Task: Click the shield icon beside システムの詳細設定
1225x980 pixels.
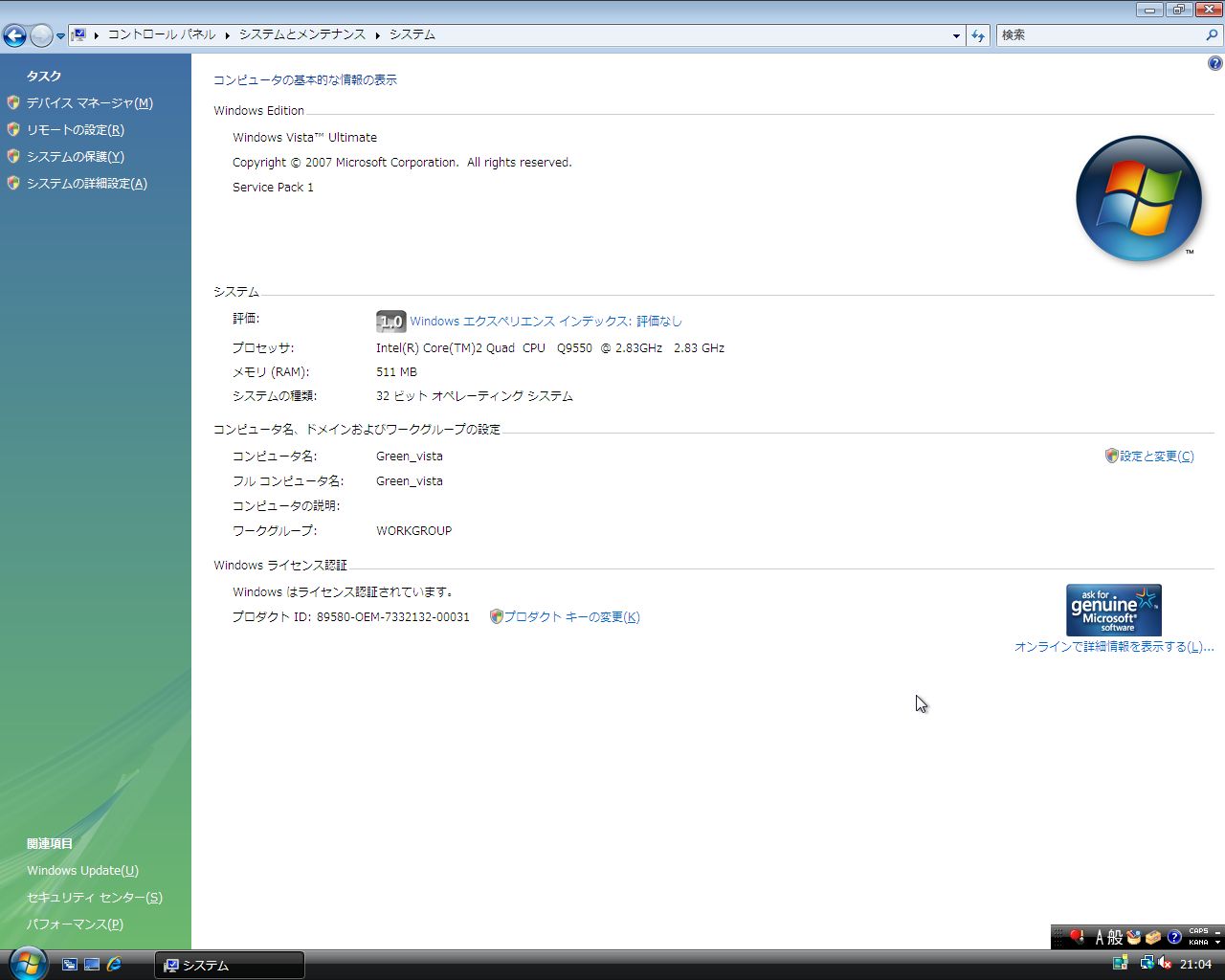Action: 13,183
